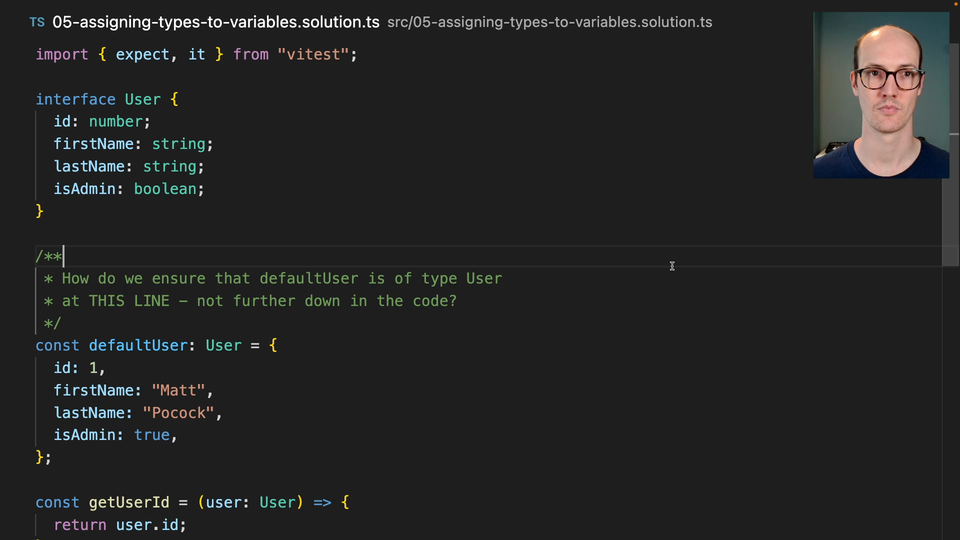Click the boolean type of isAdmin
Screen dimensions: 960x540
coord(166,188)
